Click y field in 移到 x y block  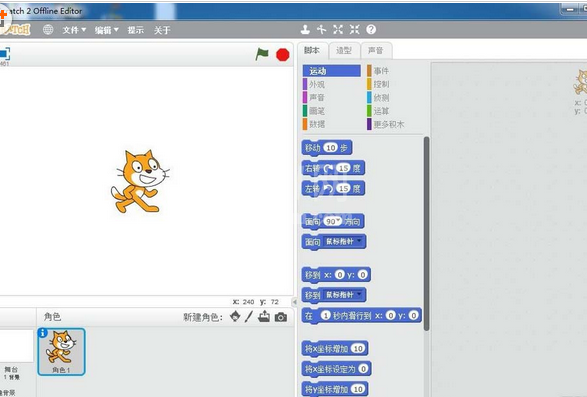coord(362,275)
